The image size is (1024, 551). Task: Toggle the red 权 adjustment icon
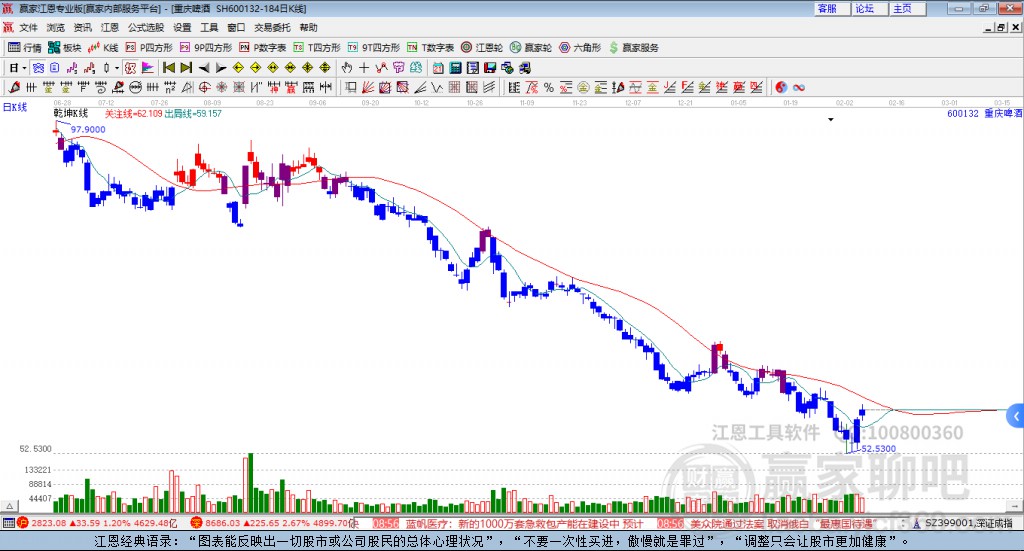[131, 68]
